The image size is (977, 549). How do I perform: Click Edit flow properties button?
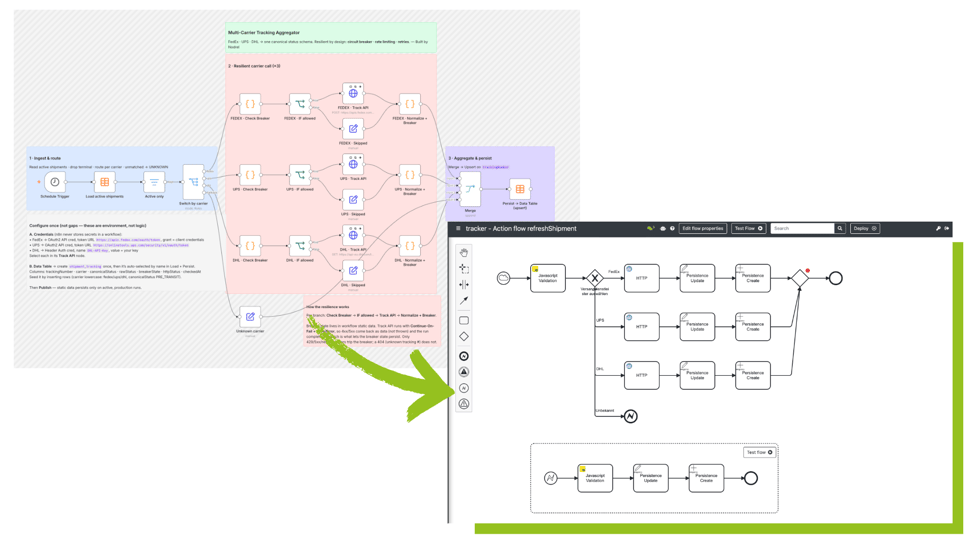pyautogui.click(x=703, y=229)
